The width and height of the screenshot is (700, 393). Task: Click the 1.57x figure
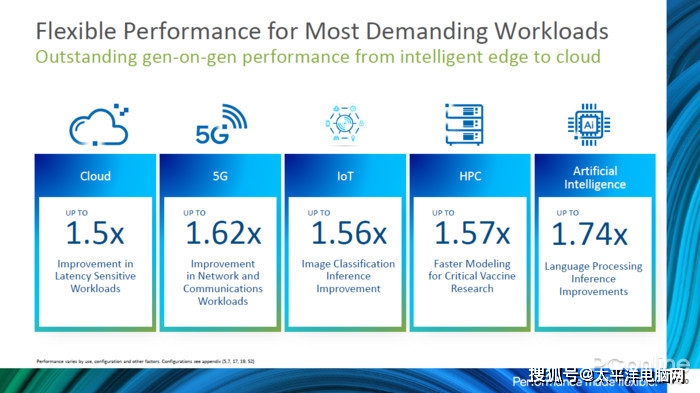(472, 233)
